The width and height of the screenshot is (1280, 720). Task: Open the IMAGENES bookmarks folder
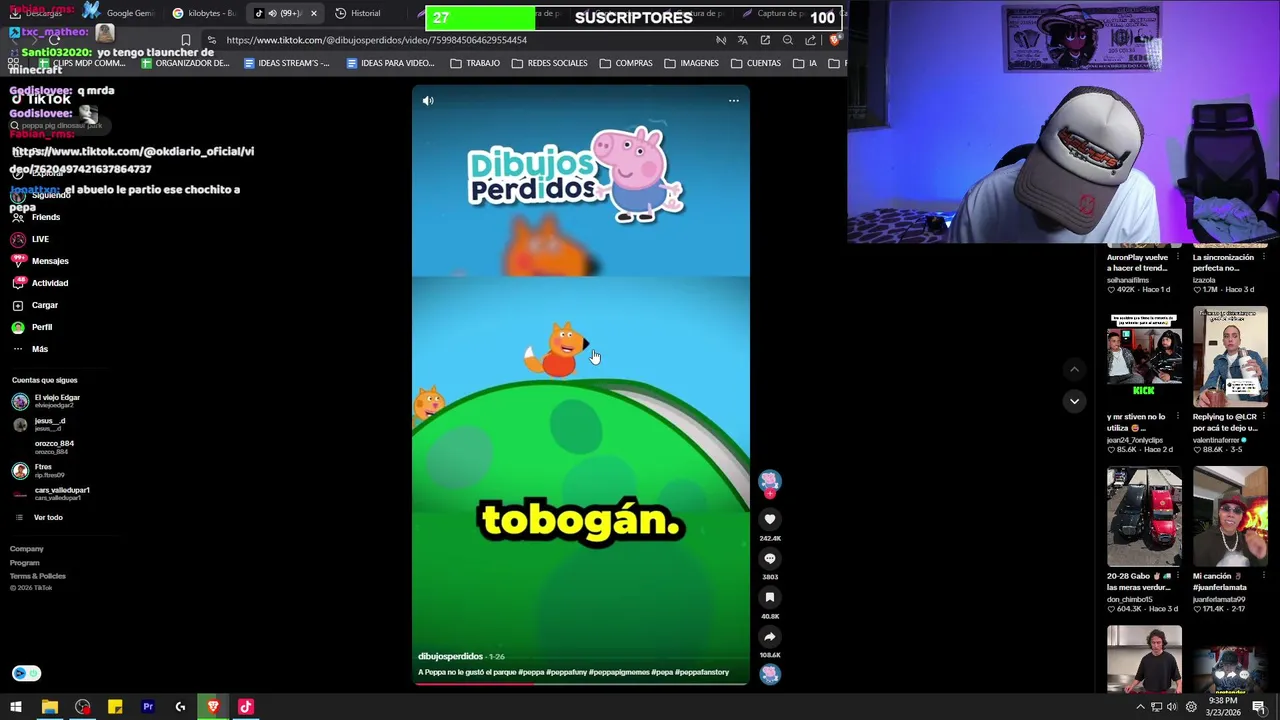(x=691, y=63)
